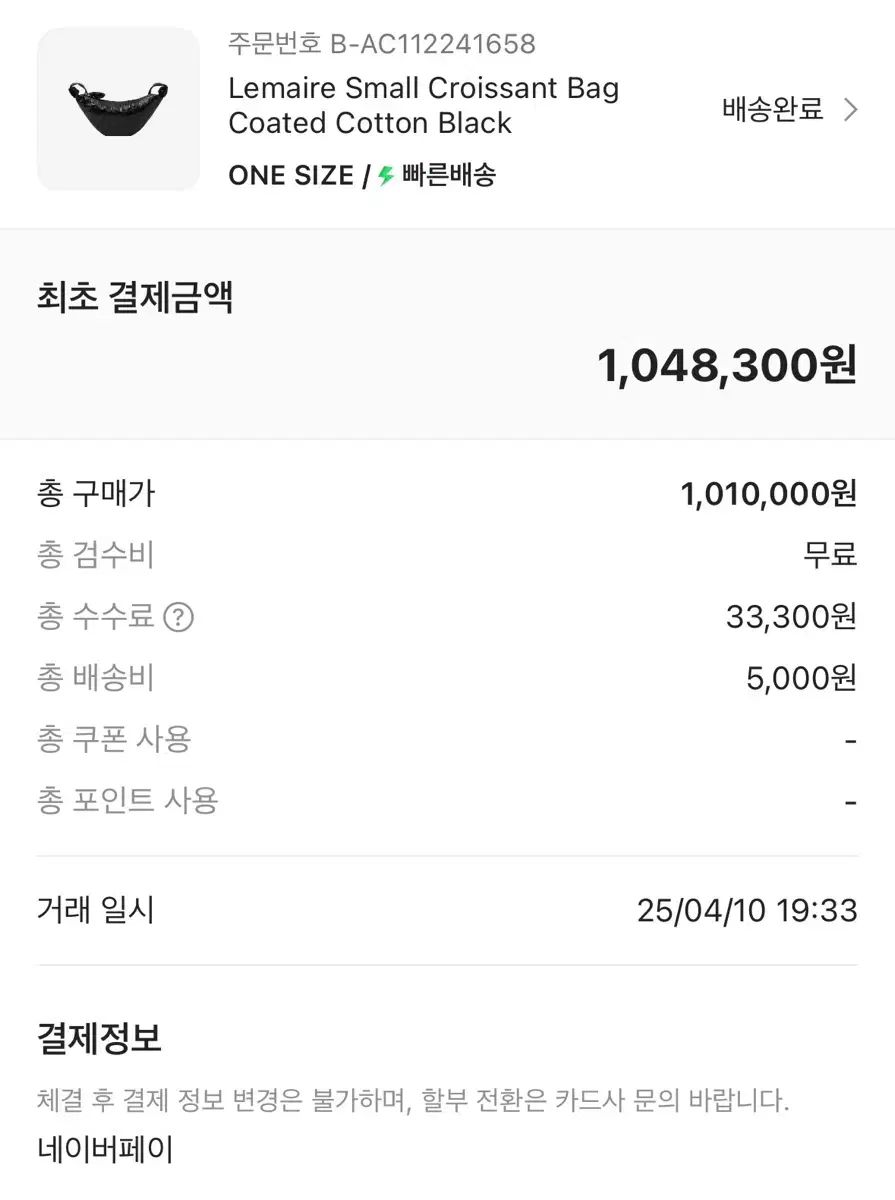The image size is (895, 1200).
Task: Tap the ONE SIZE option label
Action: click(291, 176)
